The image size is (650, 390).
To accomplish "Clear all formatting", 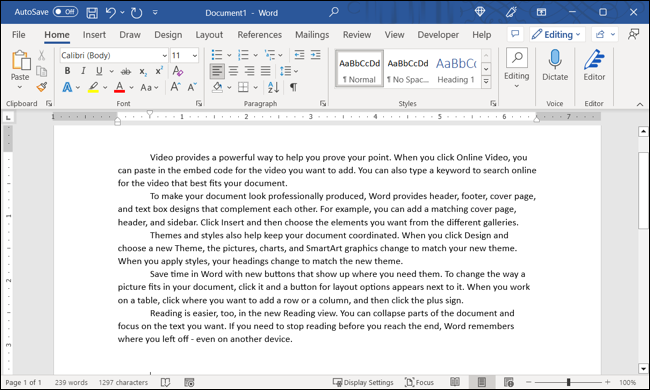I will coord(177,71).
